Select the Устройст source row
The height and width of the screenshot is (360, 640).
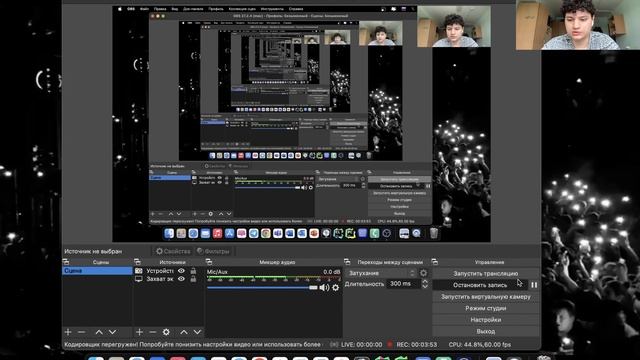[169, 271]
